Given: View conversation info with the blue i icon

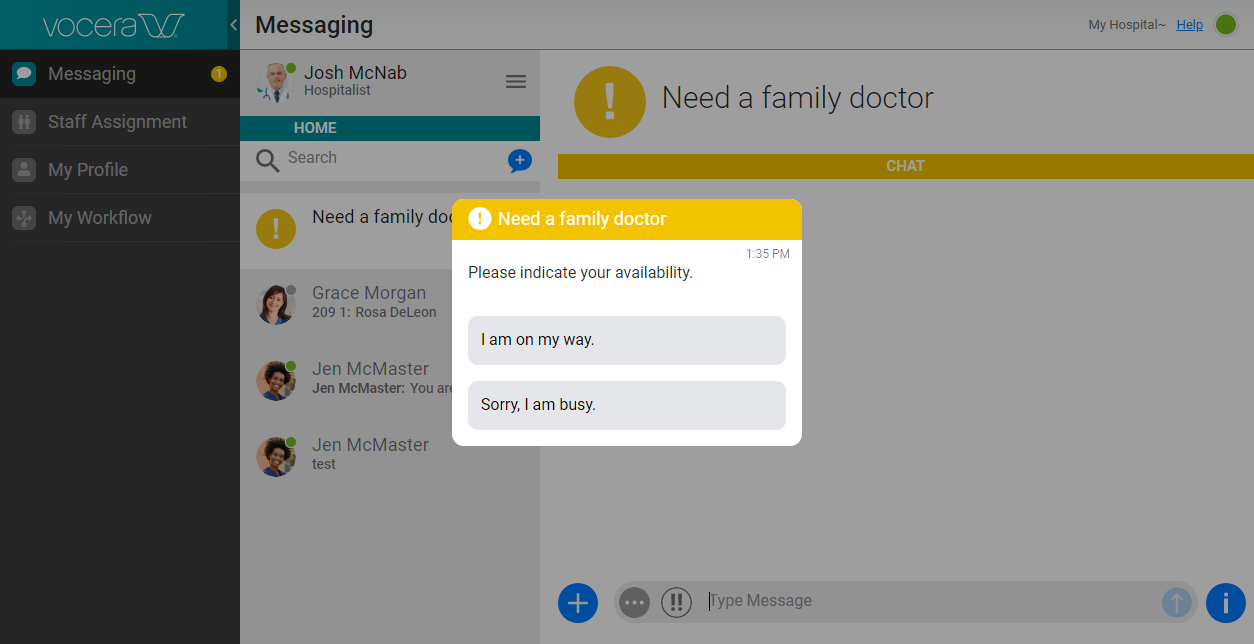Looking at the screenshot, I should pos(1225,602).
